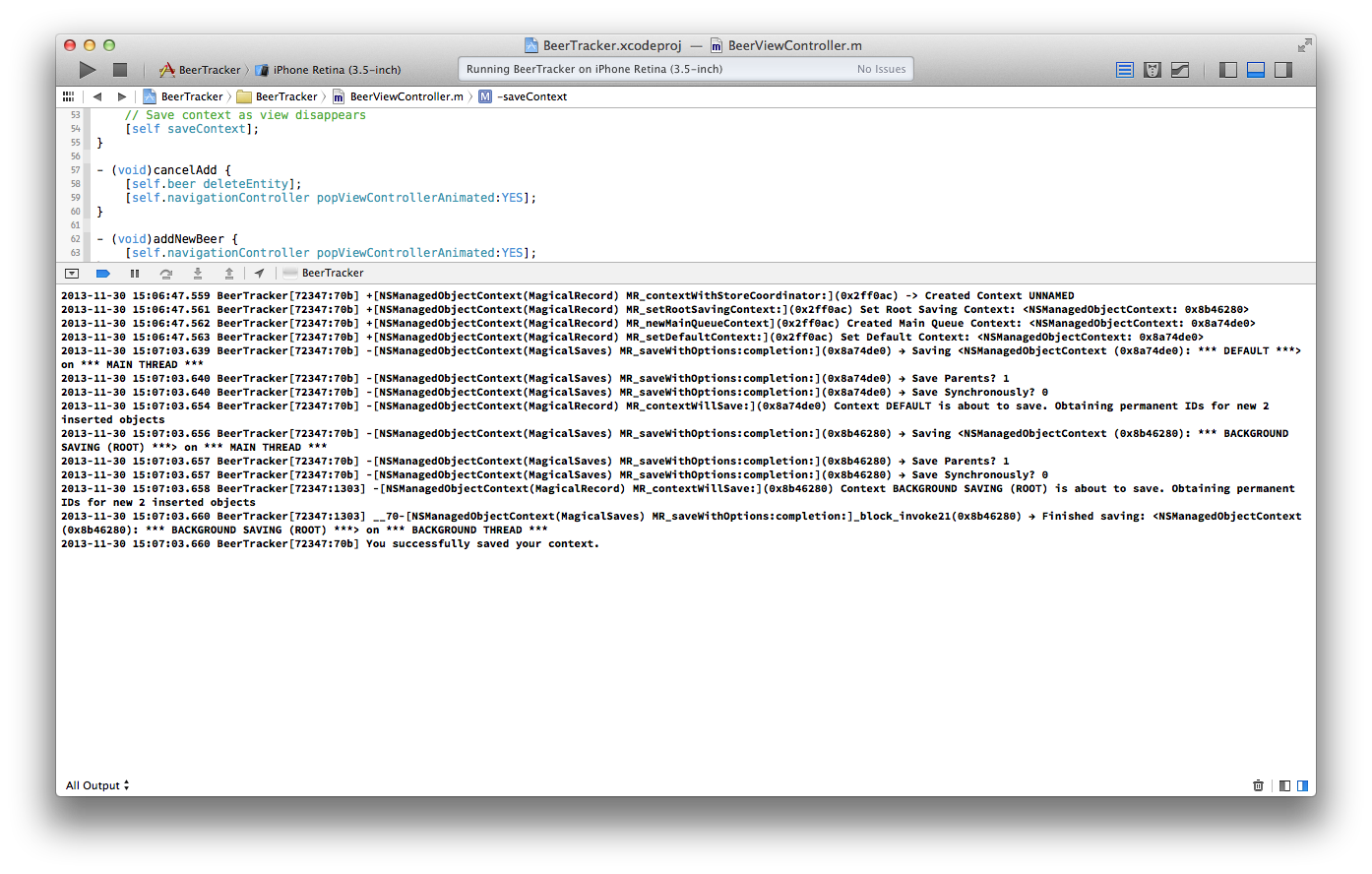Open the related items grid menu
Image resolution: width=1372 pixels, height=874 pixels.
[68, 96]
